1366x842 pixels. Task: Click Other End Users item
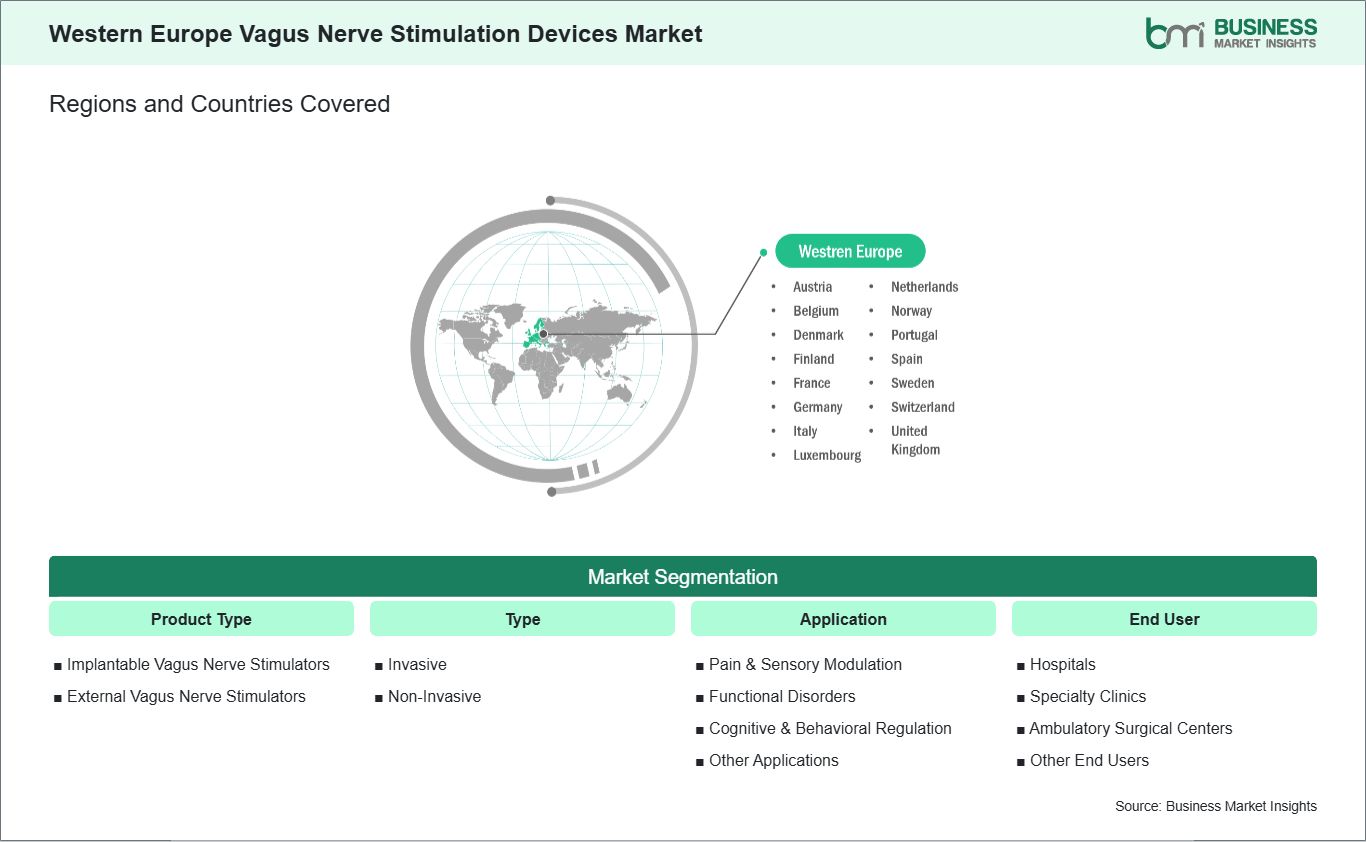1089,761
